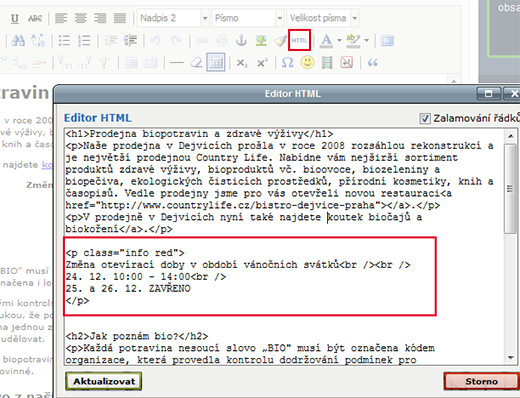Insert an emoticon with the smiley icon

[307, 62]
